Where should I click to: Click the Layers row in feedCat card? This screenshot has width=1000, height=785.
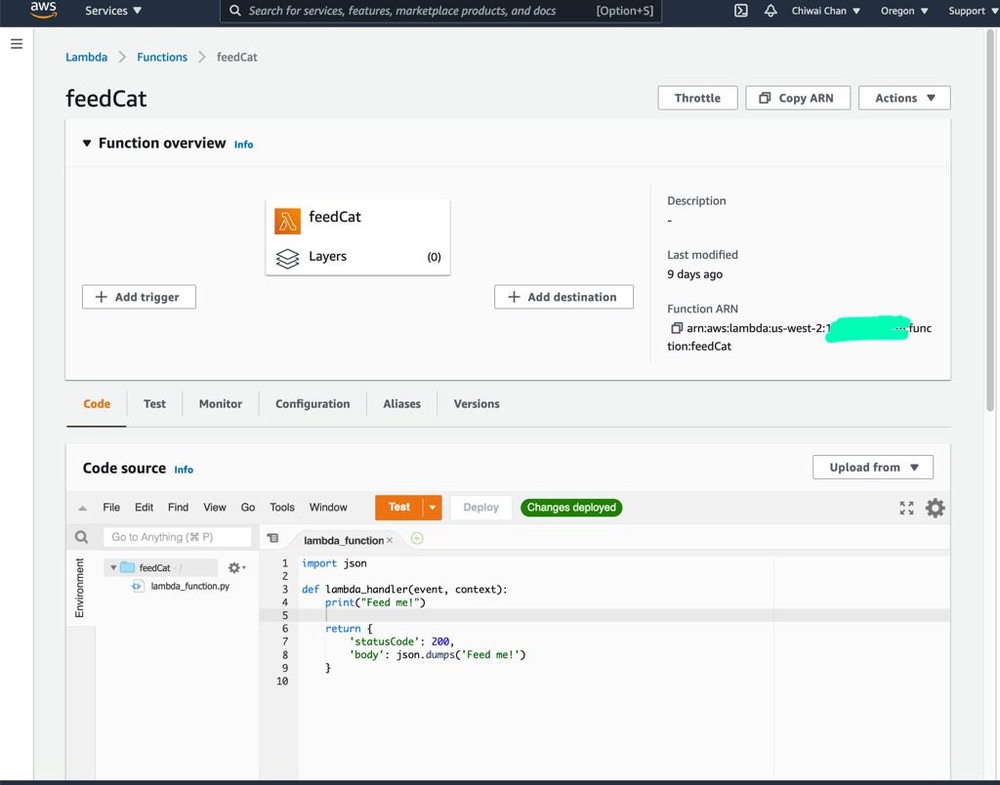tap(358, 256)
